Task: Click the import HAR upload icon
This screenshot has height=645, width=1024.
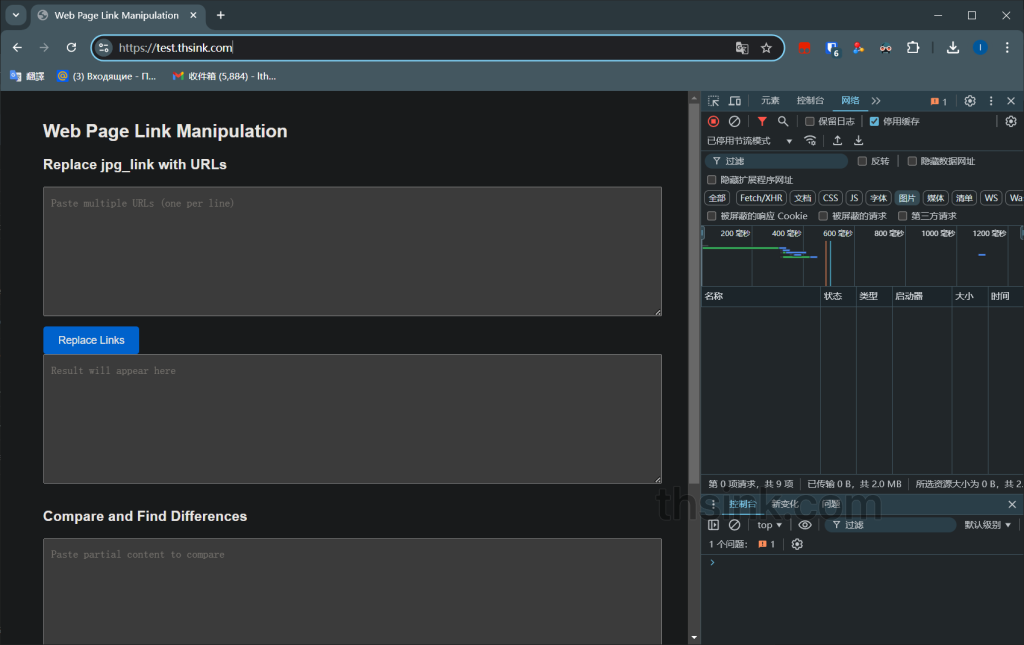Action: [x=837, y=141]
